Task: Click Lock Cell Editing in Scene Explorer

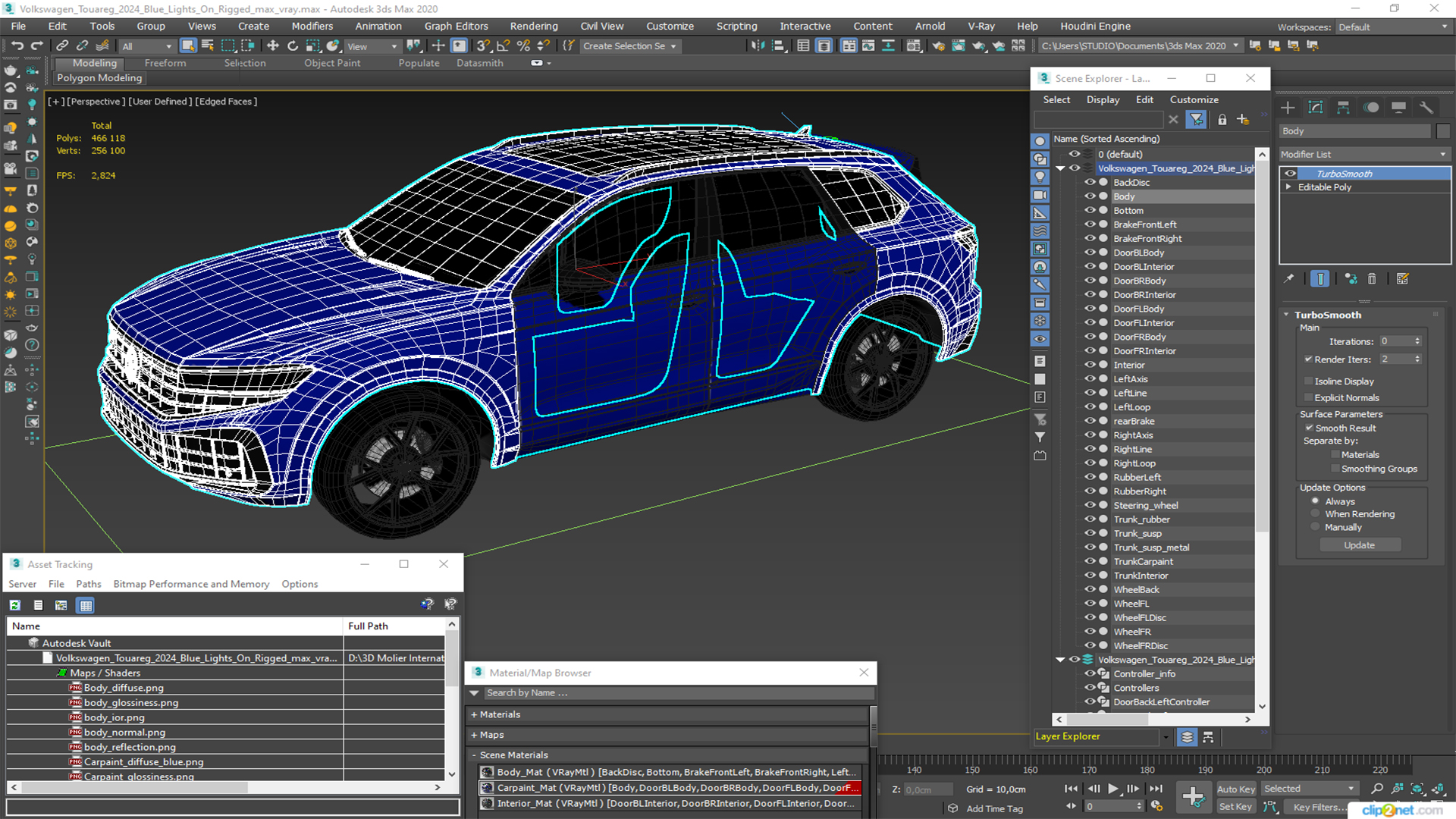Action: (x=1222, y=120)
